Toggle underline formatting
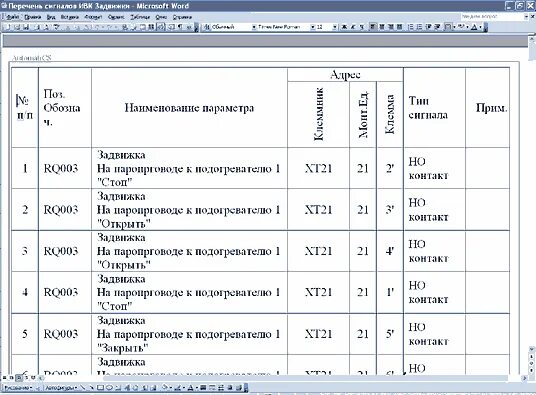Image resolution: width=536 pixels, height=395 pixels. click(x=362, y=27)
